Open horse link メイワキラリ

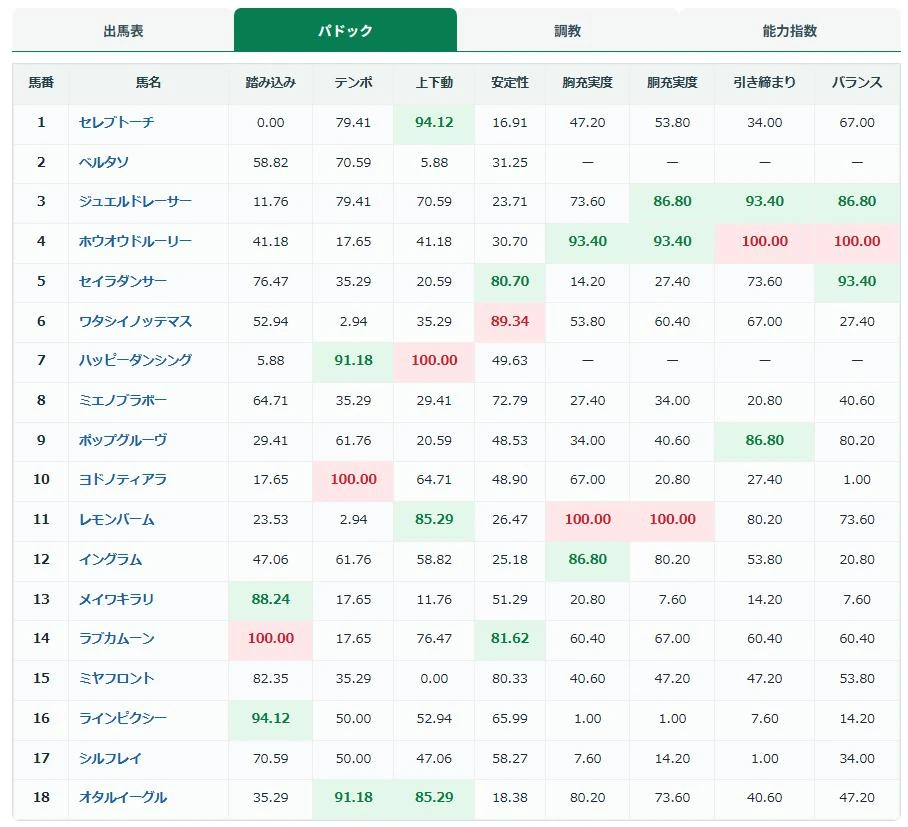(116, 599)
